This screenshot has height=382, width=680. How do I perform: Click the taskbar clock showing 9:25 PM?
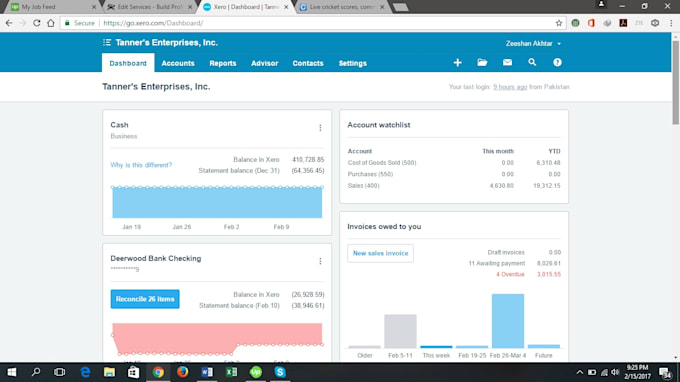click(637, 372)
